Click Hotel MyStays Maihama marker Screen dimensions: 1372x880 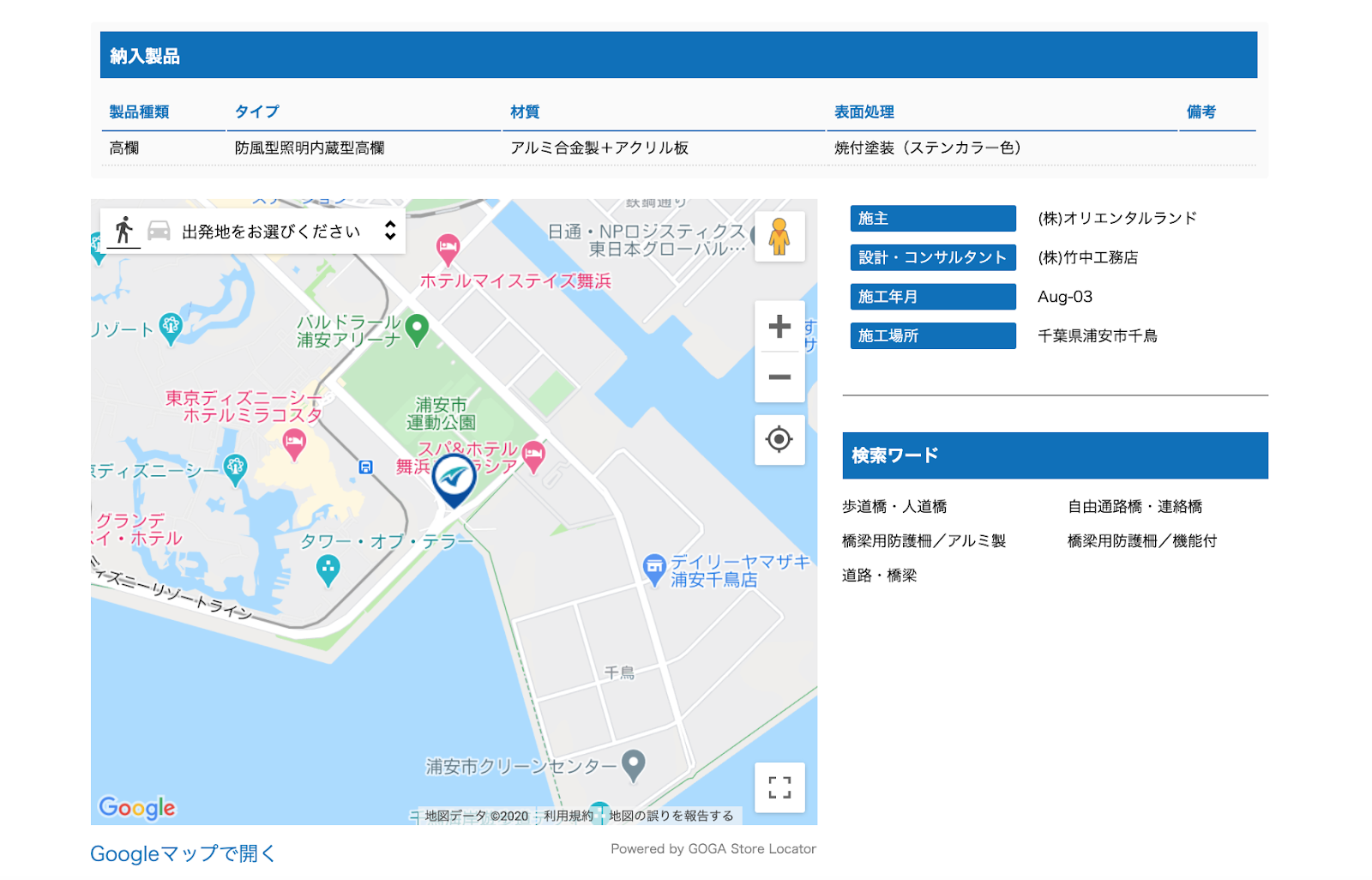click(448, 249)
